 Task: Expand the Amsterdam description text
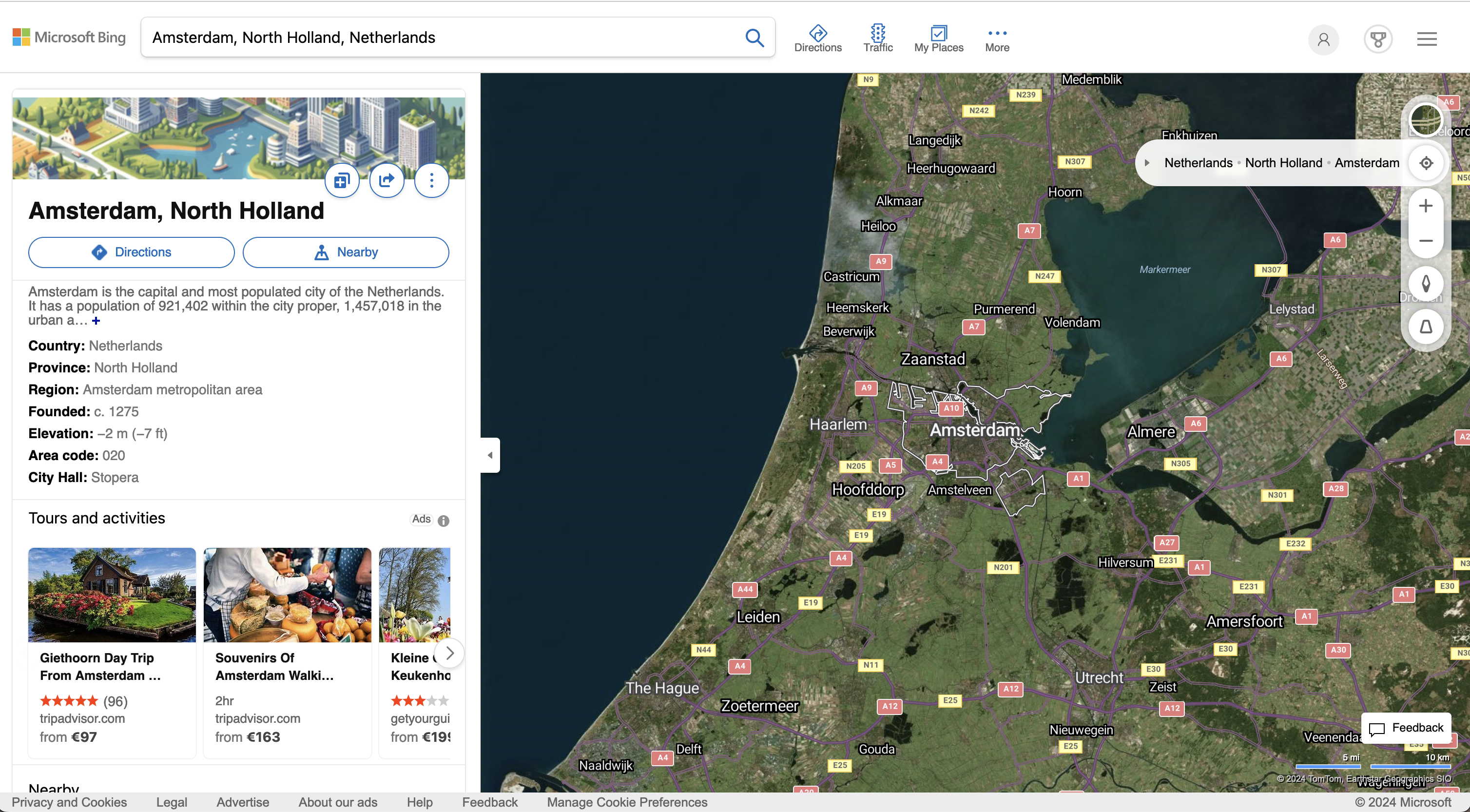[x=96, y=321]
